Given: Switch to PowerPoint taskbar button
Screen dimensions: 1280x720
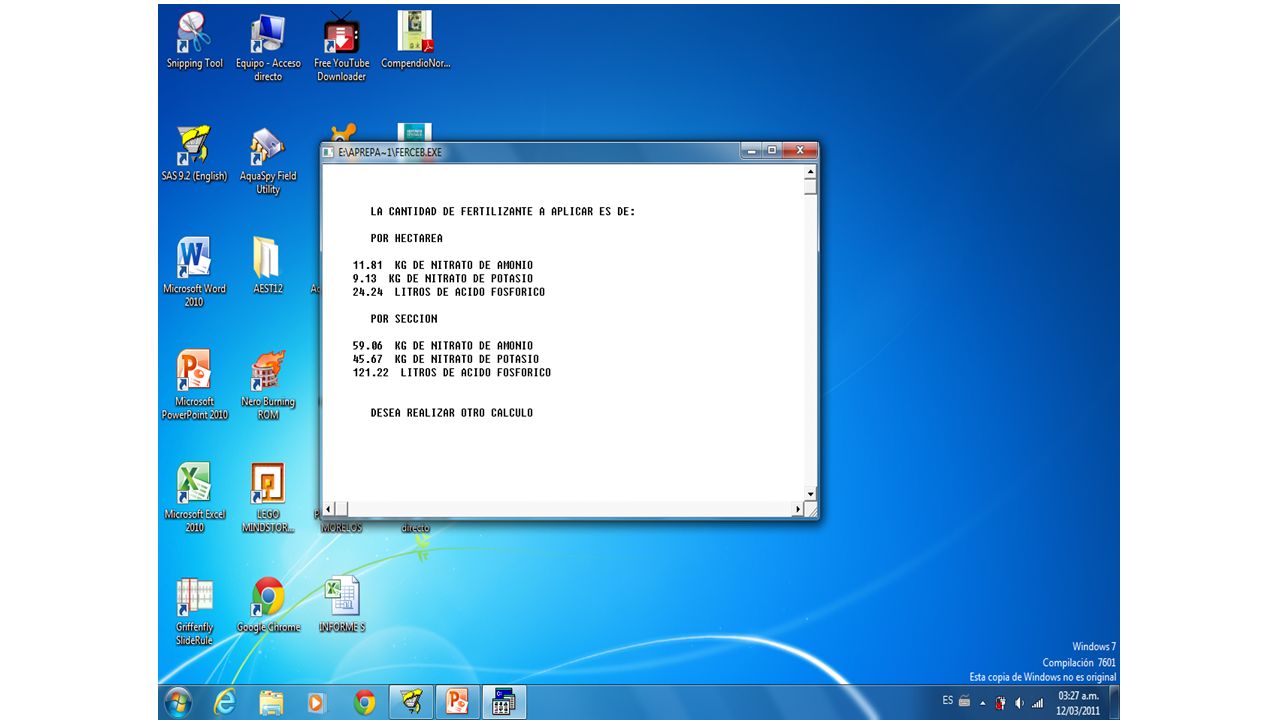Looking at the screenshot, I should point(457,703).
